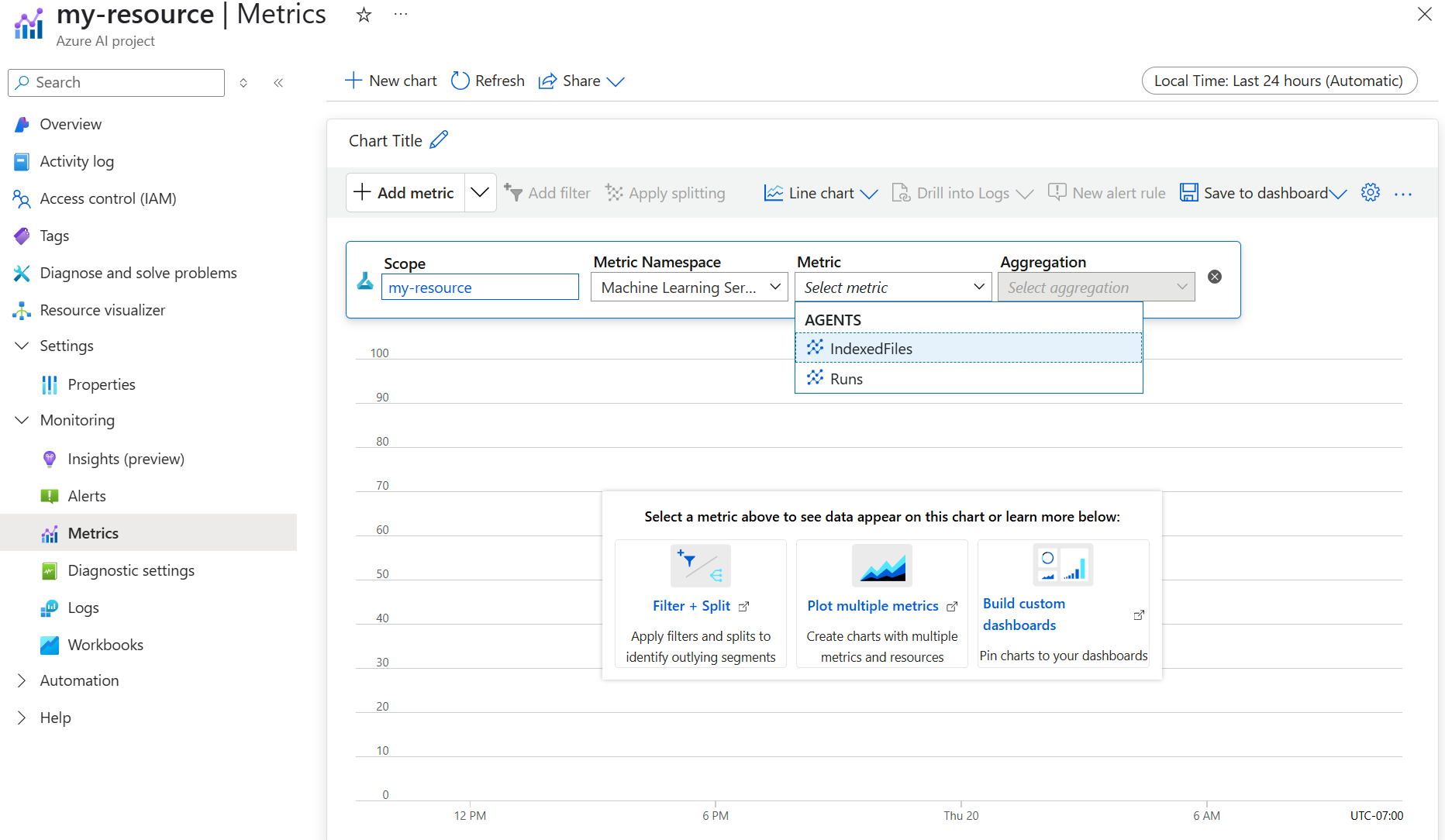Open chart settings via gear icon
This screenshot has width=1445, height=840.
tap(1370, 192)
